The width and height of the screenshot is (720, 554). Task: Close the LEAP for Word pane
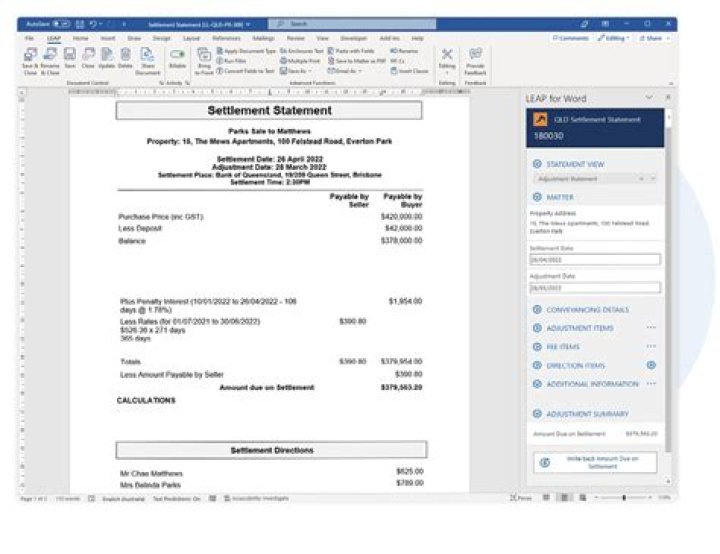click(x=668, y=97)
